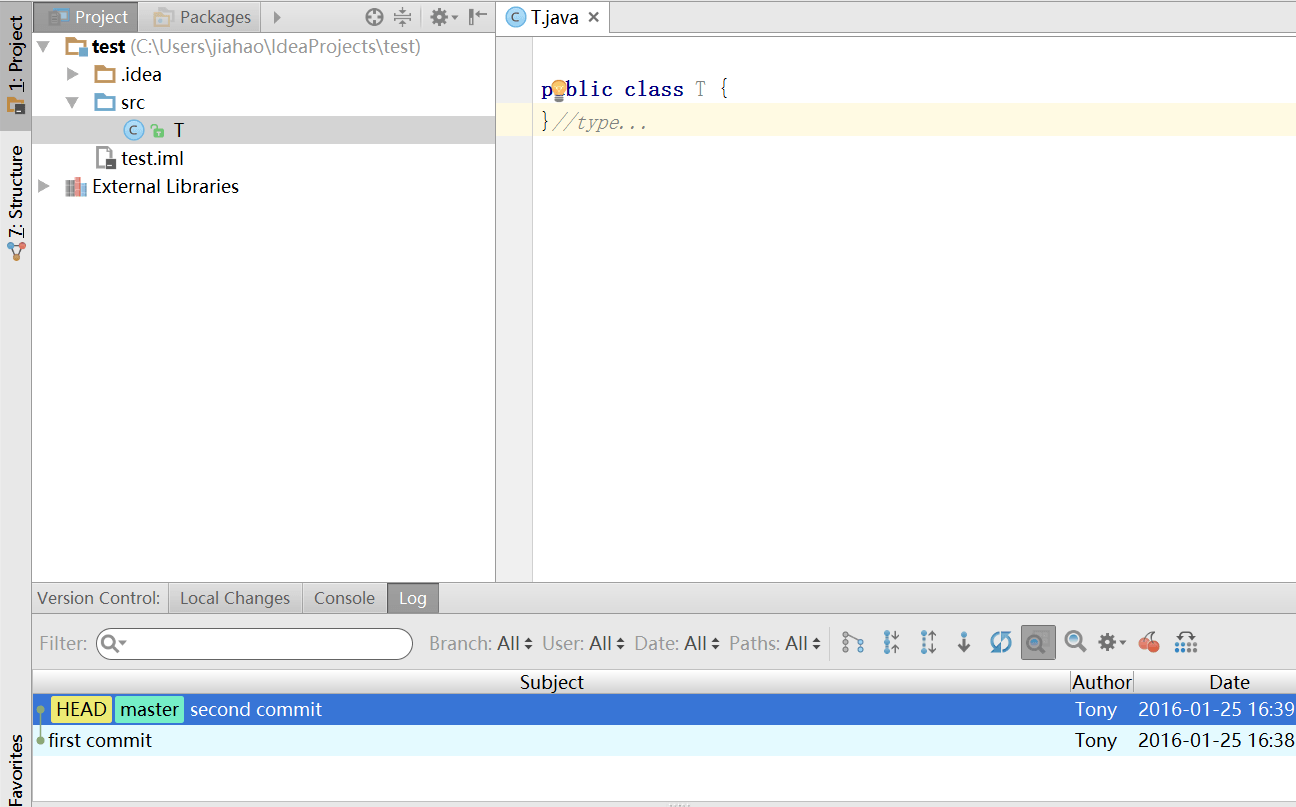The width and height of the screenshot is (1296, 807).
Task: Open the Date: All filter dropdown
Action: [x=677, y=643]
